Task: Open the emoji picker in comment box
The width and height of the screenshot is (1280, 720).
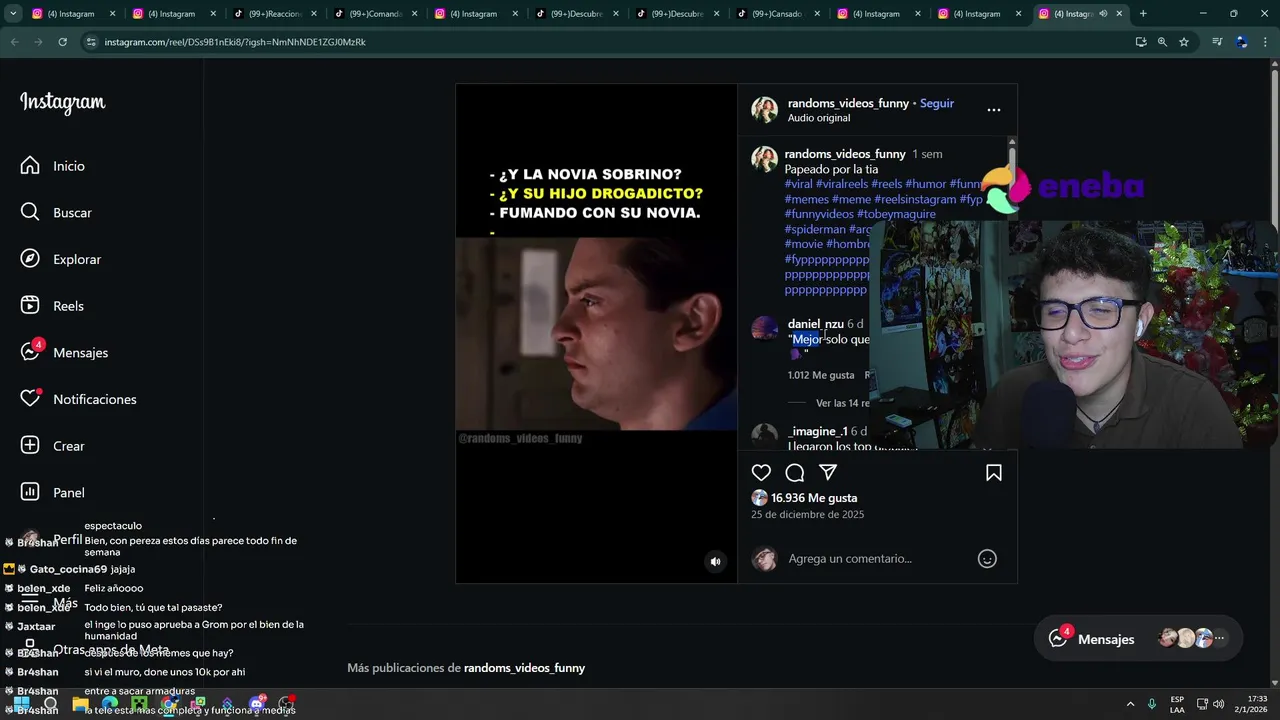Action: pos(987,559)
